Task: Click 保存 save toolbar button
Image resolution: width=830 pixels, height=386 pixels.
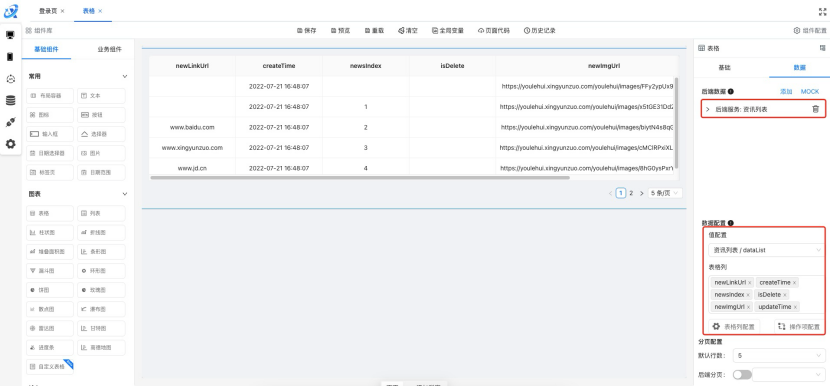Action: (x=306, y=31)
